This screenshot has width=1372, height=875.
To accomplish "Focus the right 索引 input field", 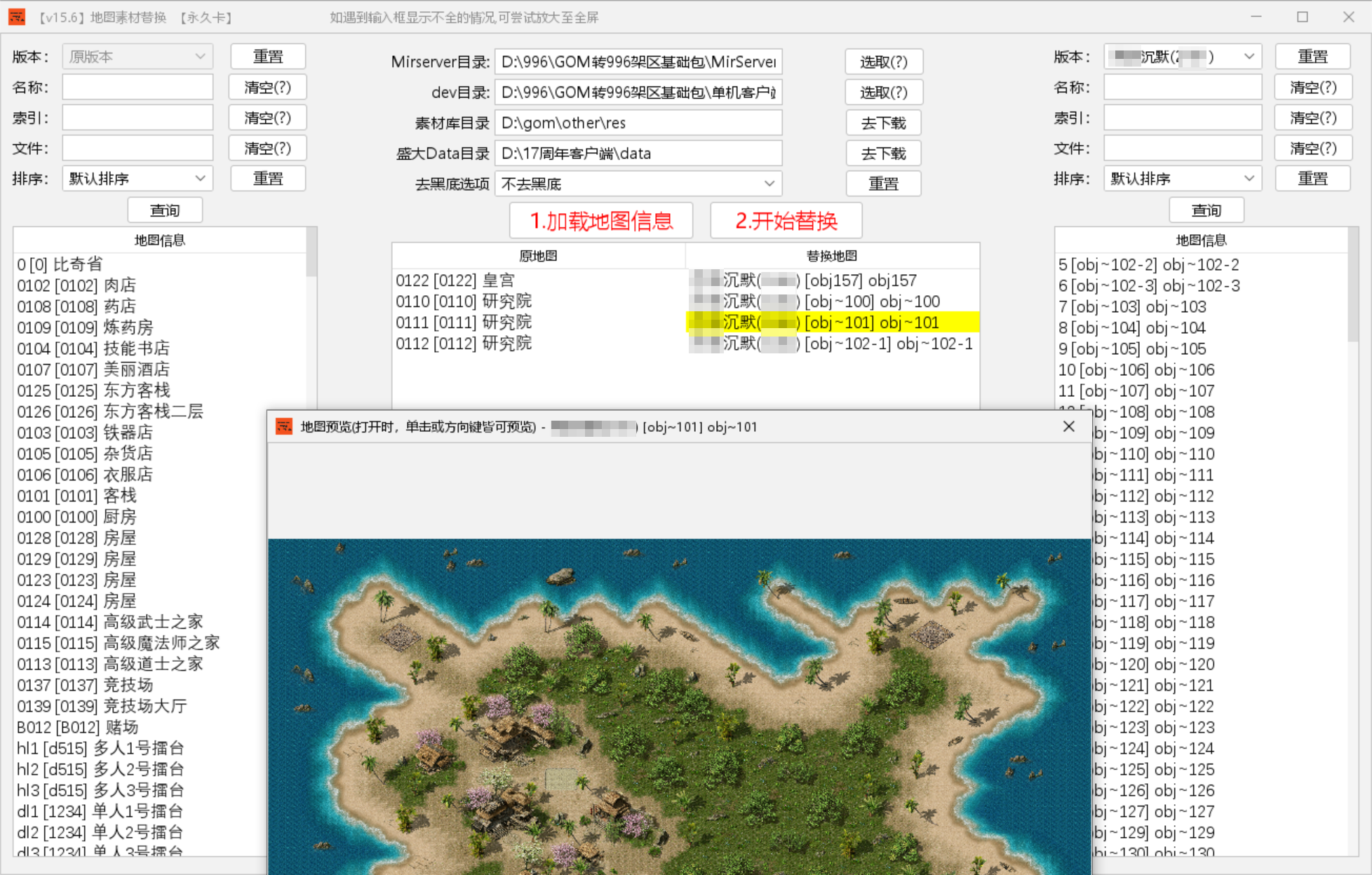I will pos(1183,118).
